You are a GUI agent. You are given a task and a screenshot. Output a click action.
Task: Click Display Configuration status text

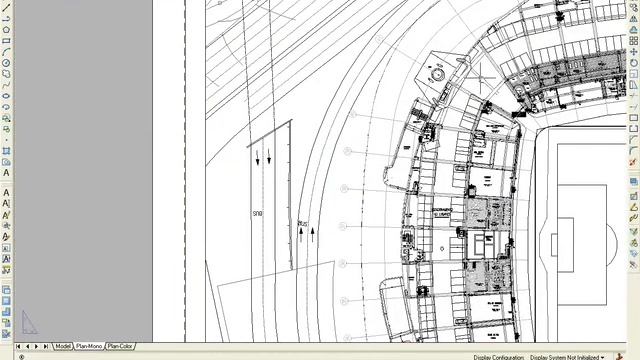pos(498,357)
